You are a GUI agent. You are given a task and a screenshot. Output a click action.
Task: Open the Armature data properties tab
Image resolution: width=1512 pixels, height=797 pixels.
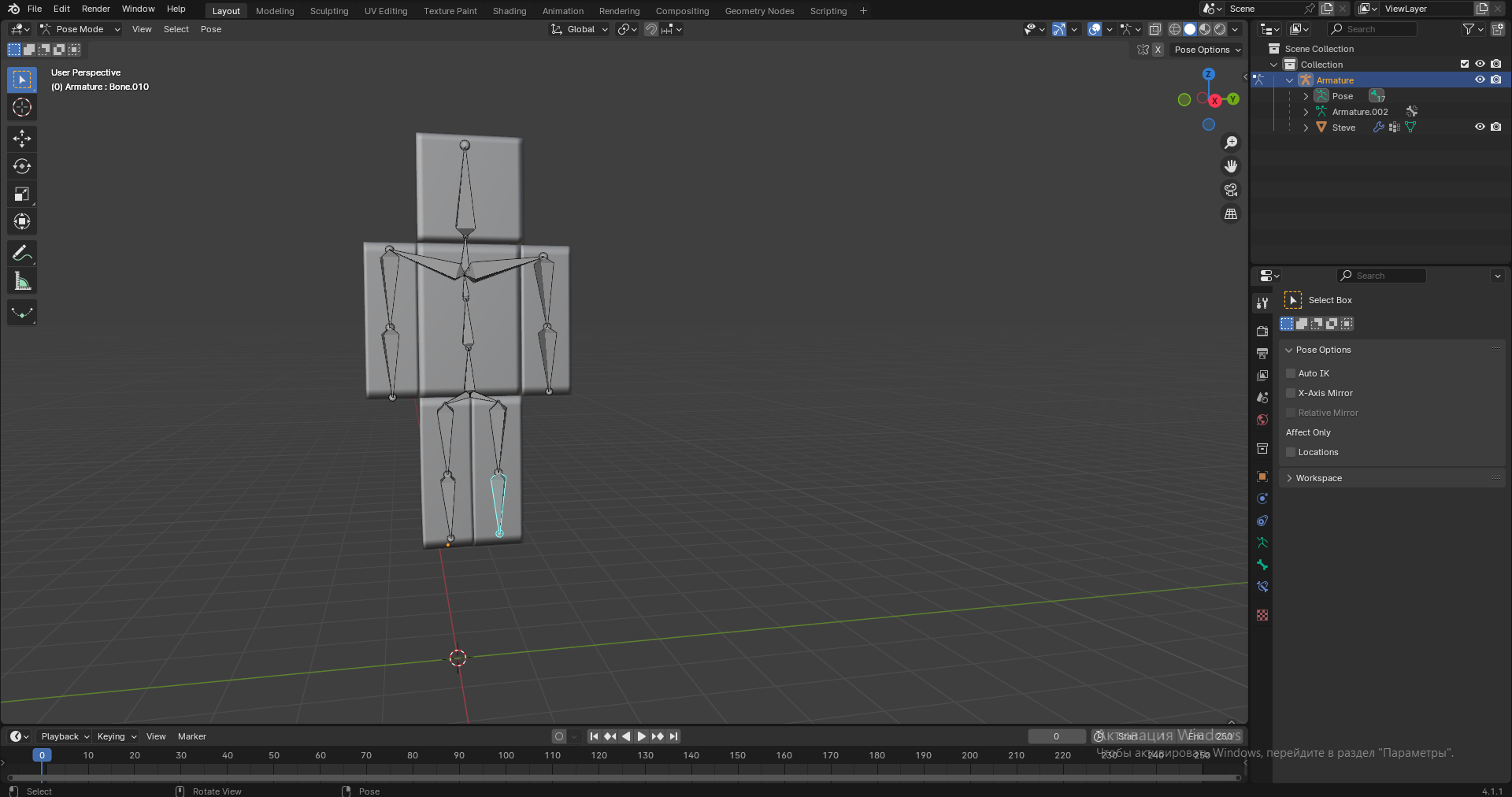[x=1262, y=543]
